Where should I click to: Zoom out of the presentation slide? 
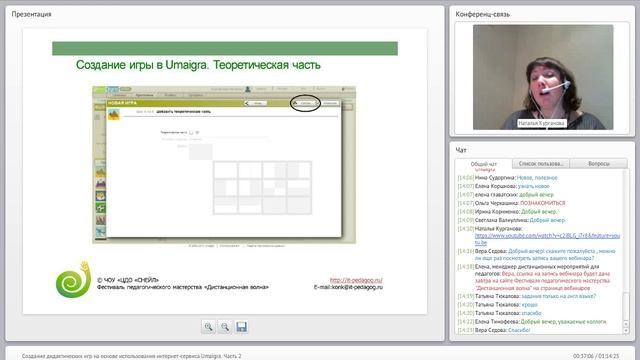pos(225,327)
